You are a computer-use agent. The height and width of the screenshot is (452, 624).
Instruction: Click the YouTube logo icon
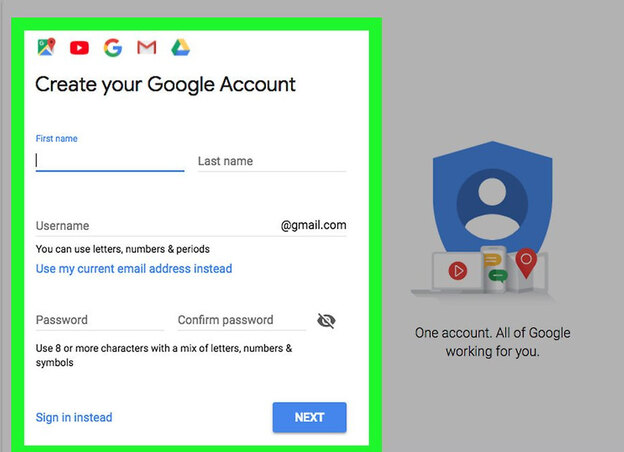80,48
